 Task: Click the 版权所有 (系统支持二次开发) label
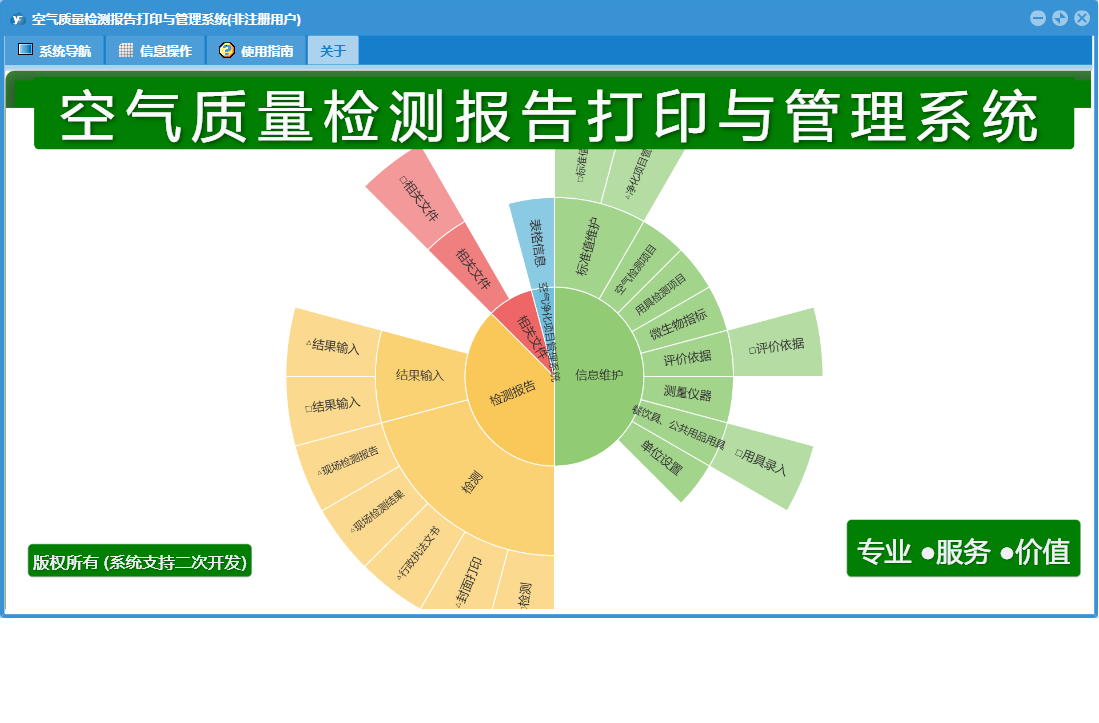tap(139, 561)
